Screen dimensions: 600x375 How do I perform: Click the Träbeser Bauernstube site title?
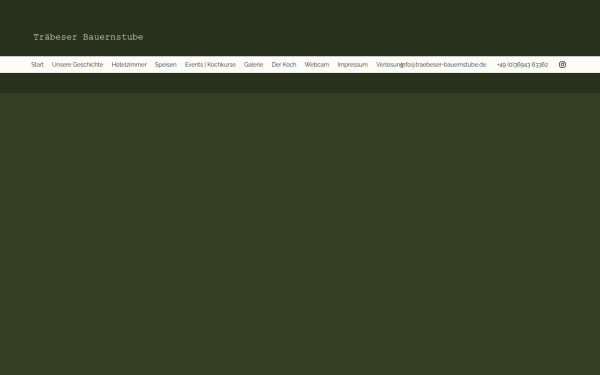tap(88, 37)
